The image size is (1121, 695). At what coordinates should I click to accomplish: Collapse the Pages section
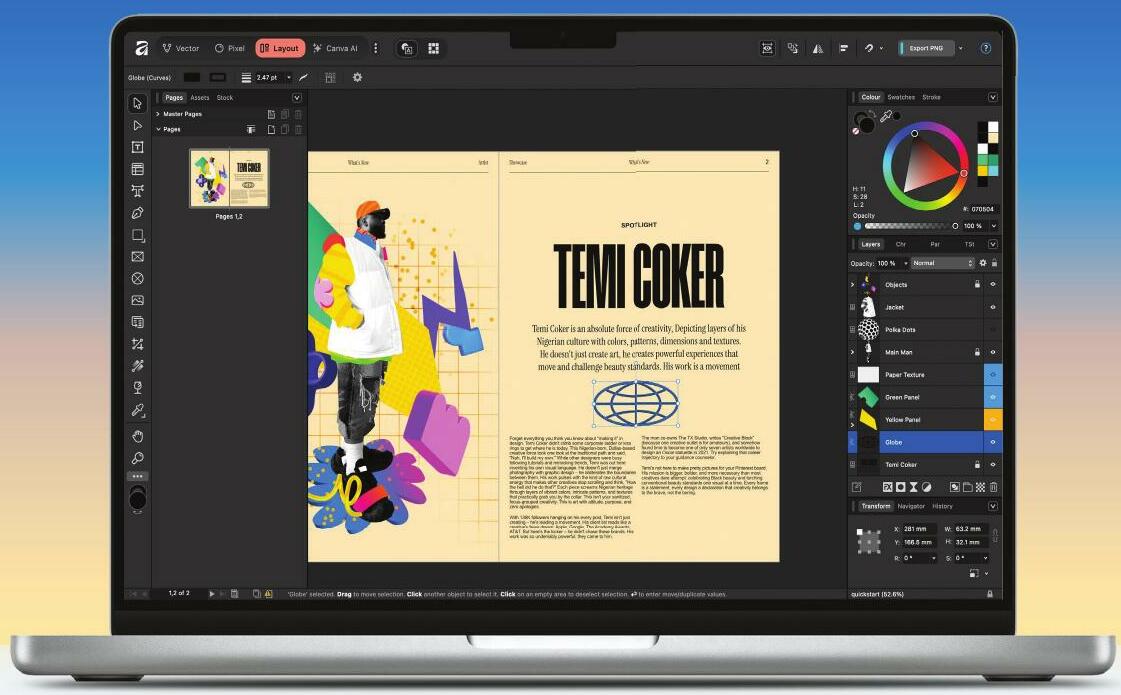point(158,129)
